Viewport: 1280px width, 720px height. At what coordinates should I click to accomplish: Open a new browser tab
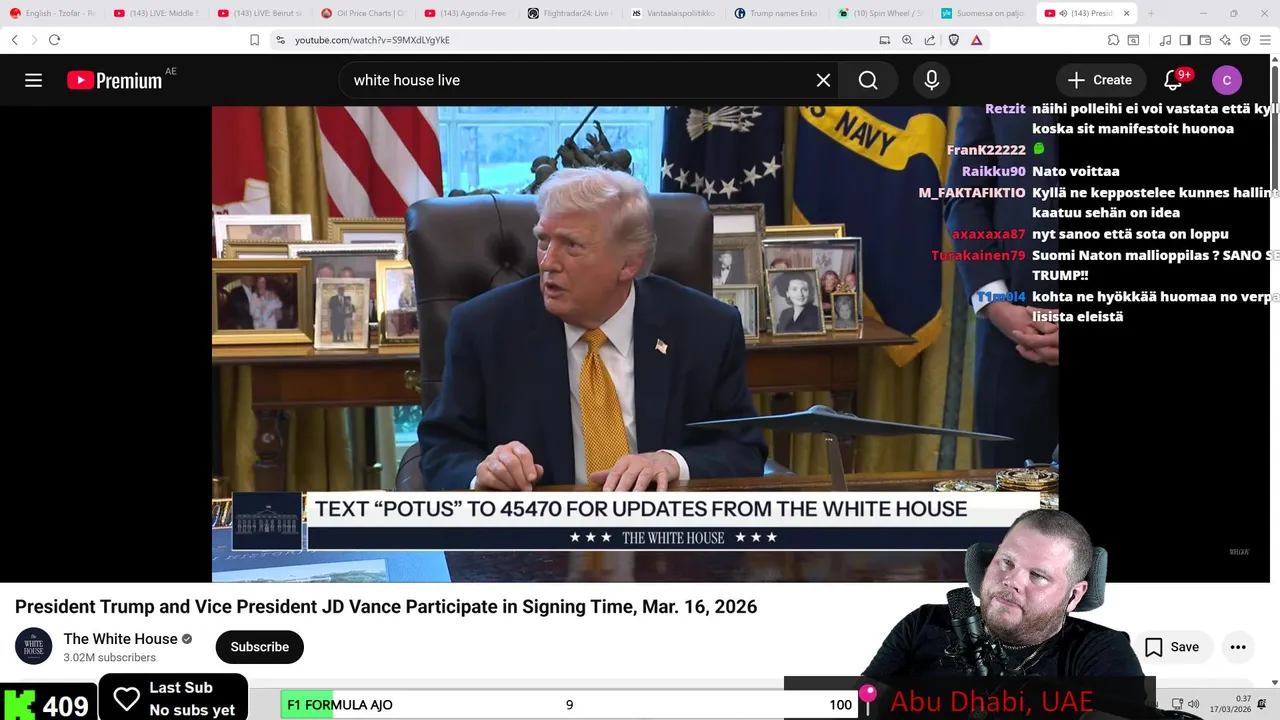click(x=1151, y=13)
